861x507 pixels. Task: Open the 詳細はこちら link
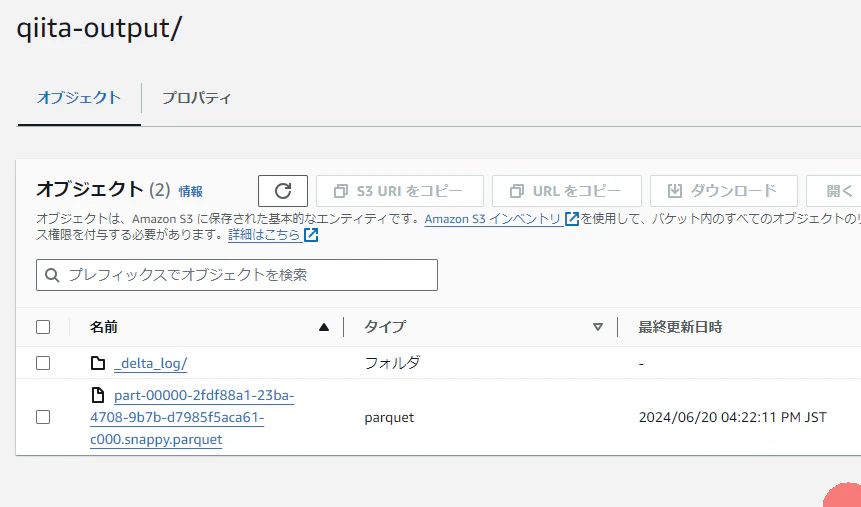pos(264,235)
